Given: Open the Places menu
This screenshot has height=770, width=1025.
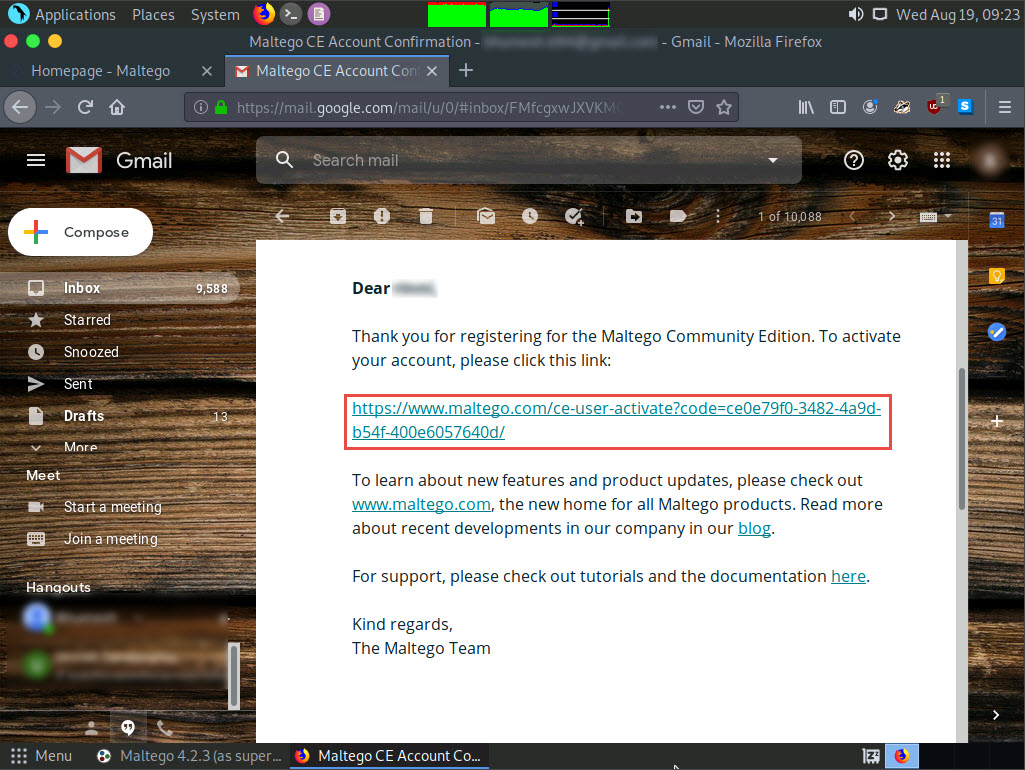Looking at the screenshot, I should tap(153, 14).
